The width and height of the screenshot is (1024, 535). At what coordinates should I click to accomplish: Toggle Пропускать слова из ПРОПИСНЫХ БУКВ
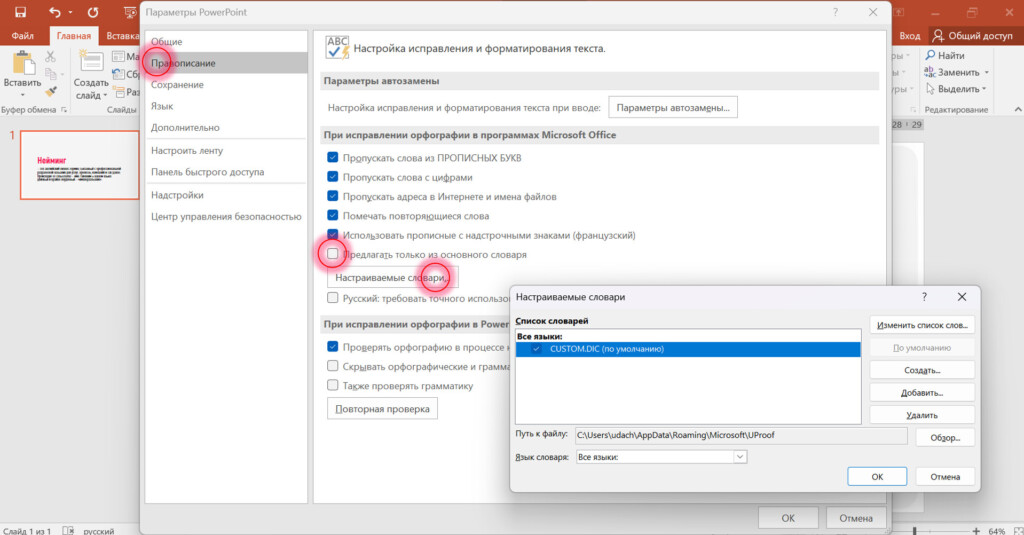pyautogui.click(x=332, y=157)
